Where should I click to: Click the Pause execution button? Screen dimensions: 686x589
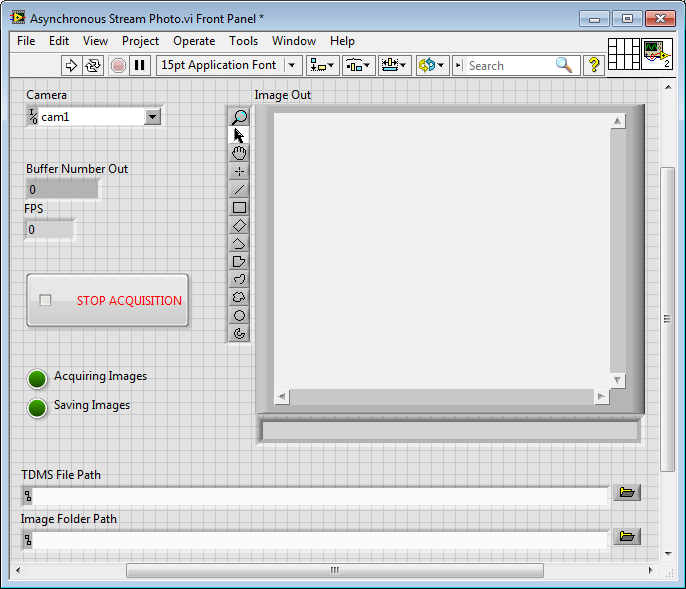(140, 65)
